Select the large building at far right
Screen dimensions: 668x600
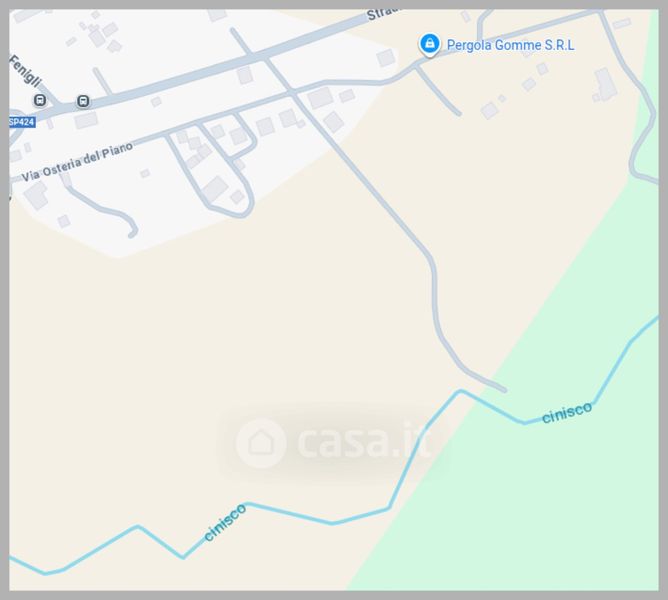605,84
